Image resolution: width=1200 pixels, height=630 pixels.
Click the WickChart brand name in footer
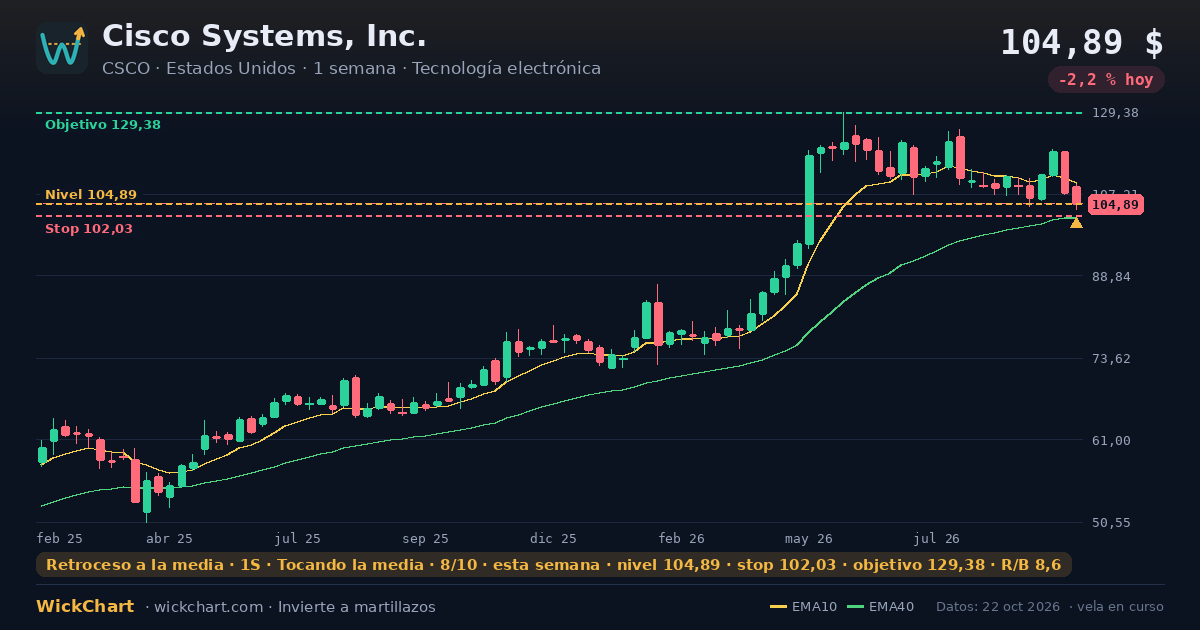click(x=85, y=607)
